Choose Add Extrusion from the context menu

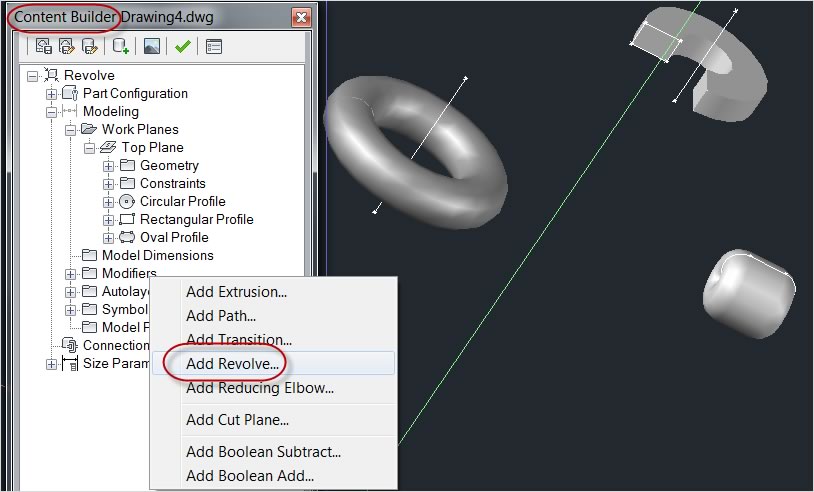coord(236,292)
